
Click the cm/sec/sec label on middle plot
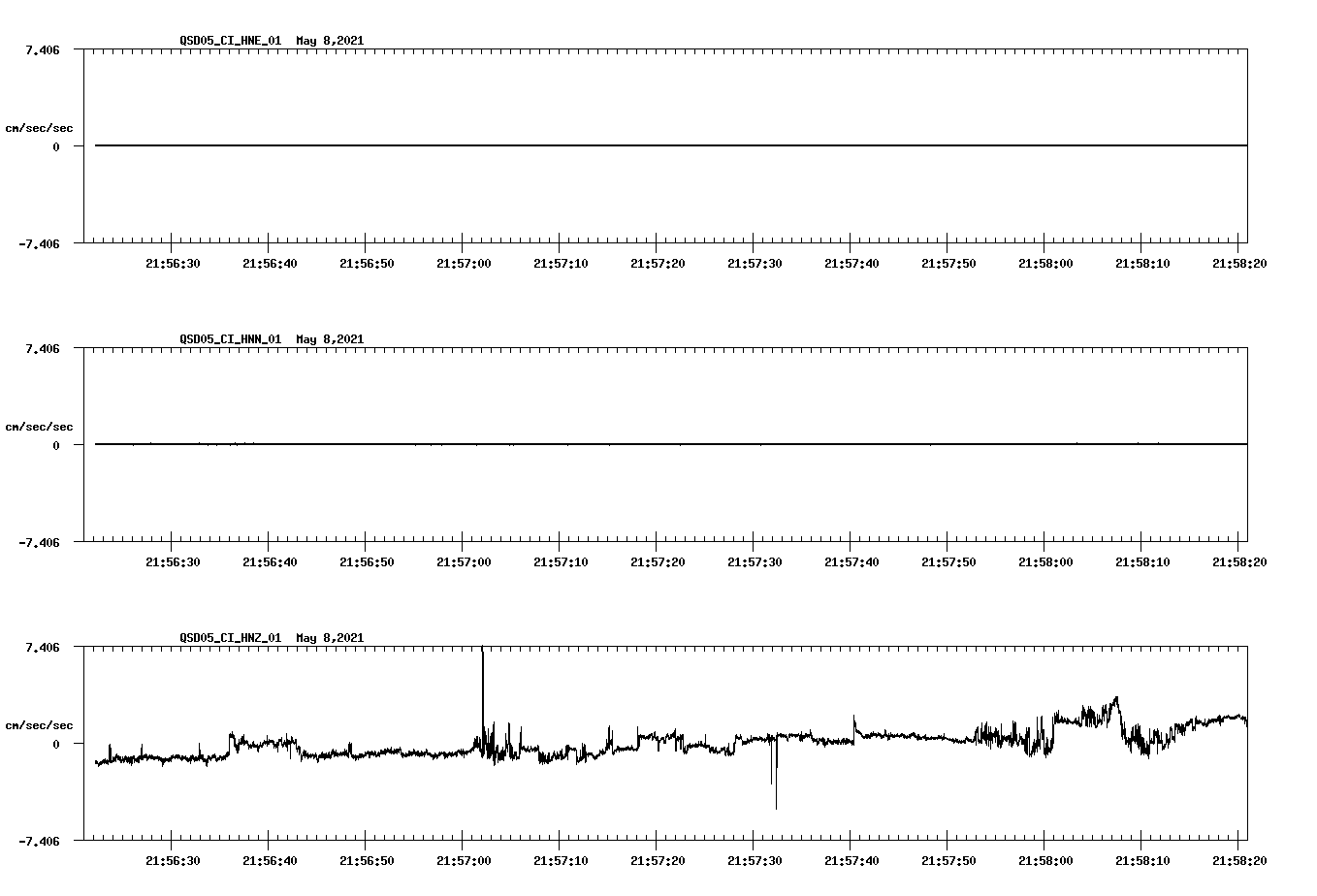tap(40, 426)
